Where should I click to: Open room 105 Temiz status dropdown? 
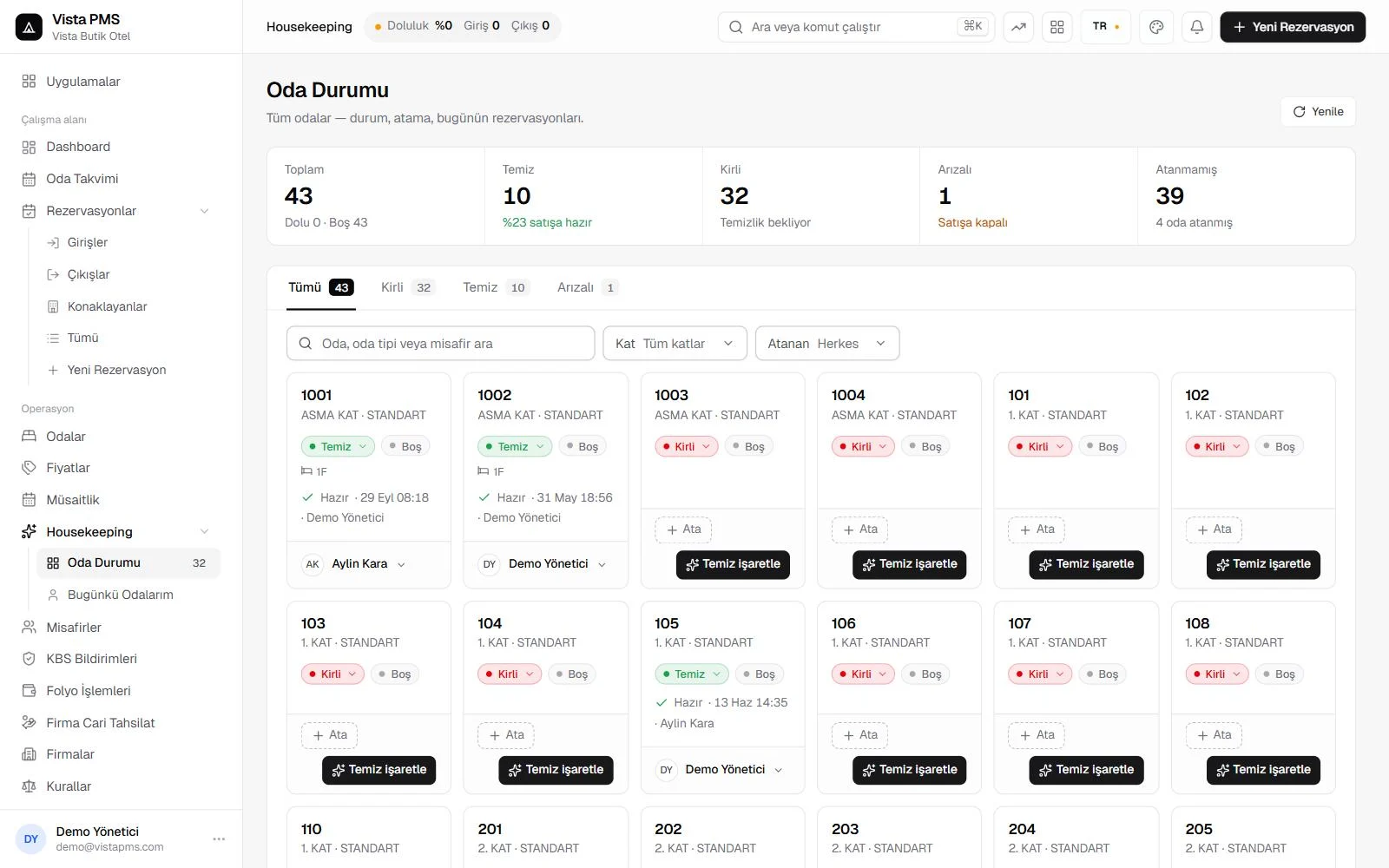[x=692, y=674]
